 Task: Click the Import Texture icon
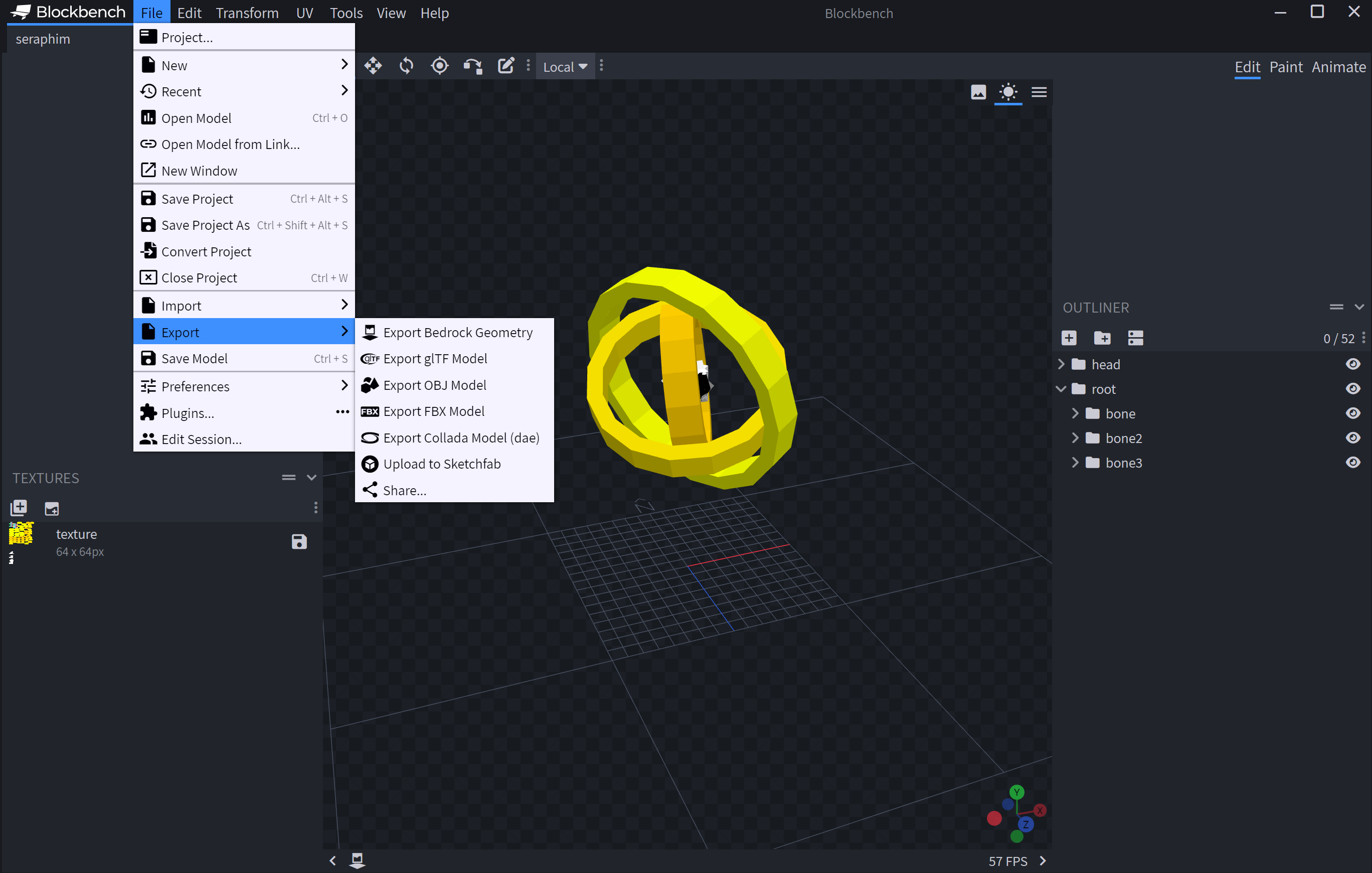[x=19, y=507]
